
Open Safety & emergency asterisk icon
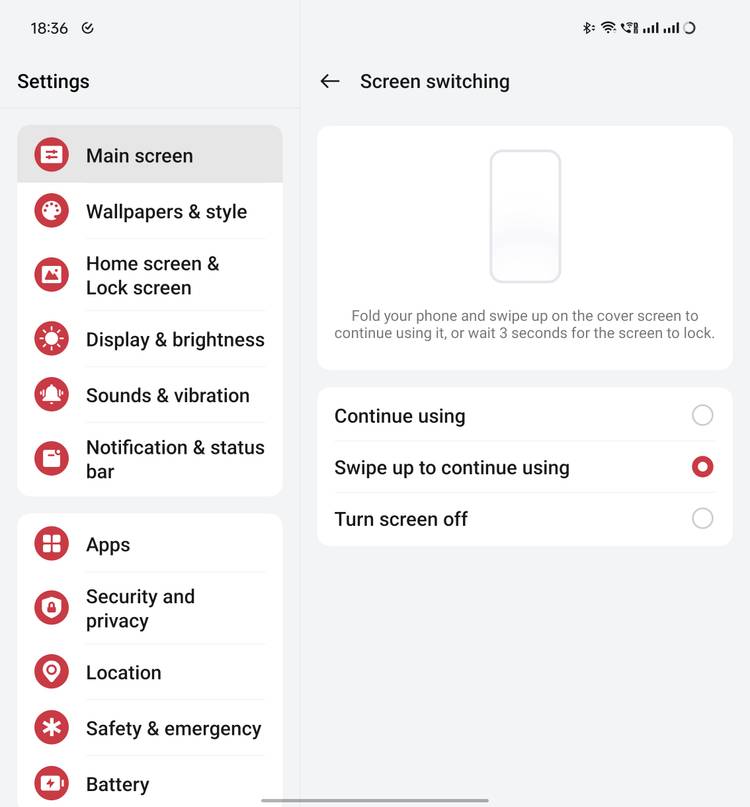pyautogui.click(x=51, y=727)
